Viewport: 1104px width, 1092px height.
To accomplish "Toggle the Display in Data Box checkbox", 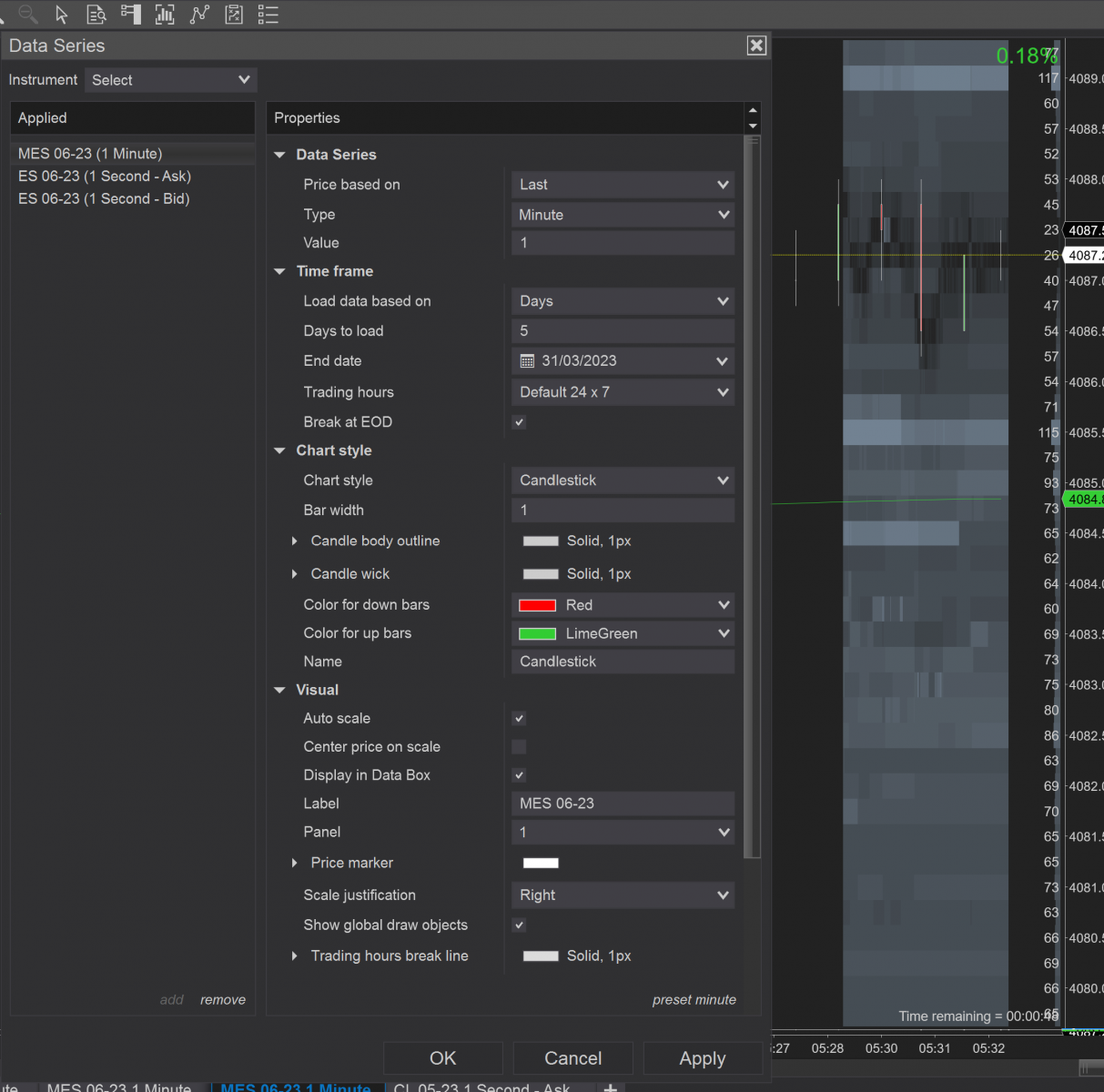I will [519, 775].
